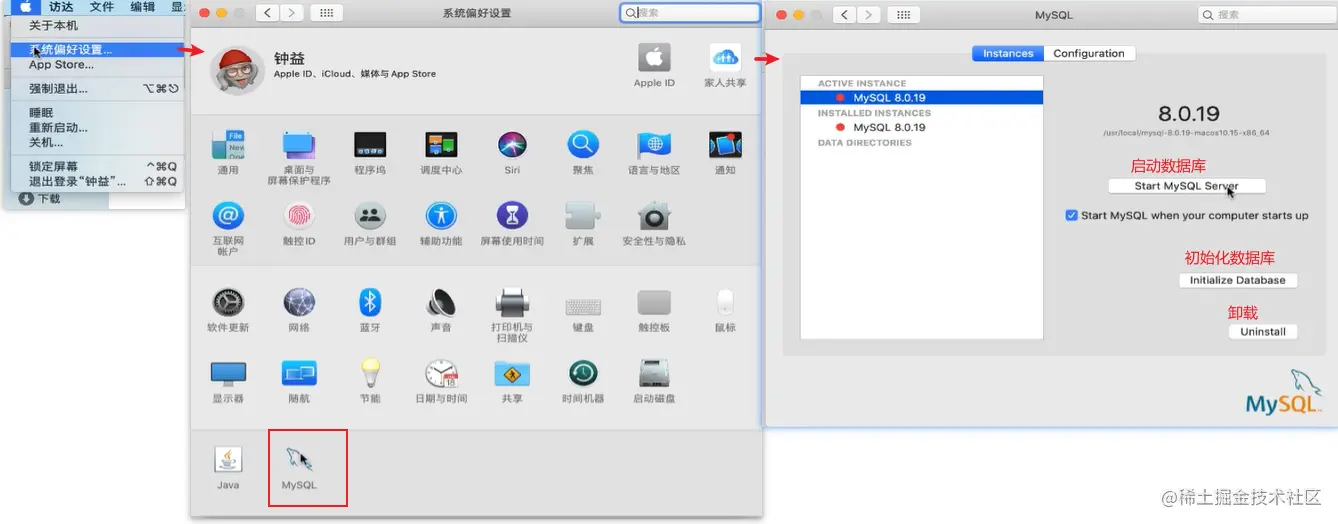Click the 钟益 user avatar
Image resolution: width=1338 pixels, height=524 pixels.
pos(238,69)
